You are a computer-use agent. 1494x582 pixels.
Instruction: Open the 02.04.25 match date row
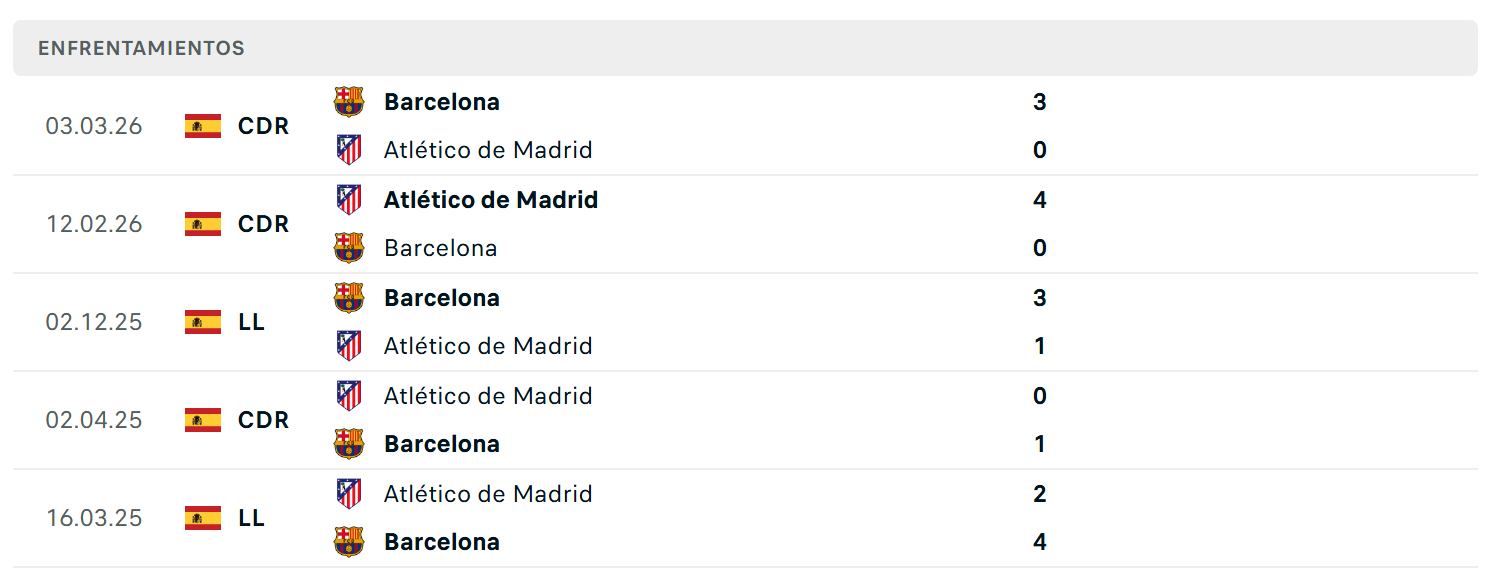745,420
